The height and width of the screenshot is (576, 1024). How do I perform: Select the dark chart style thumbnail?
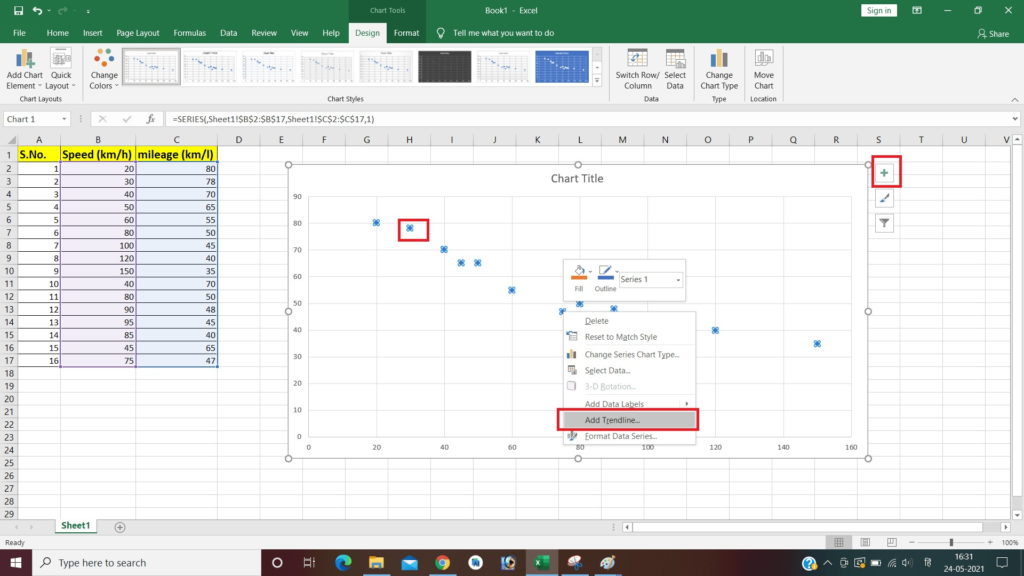[445, 67]
